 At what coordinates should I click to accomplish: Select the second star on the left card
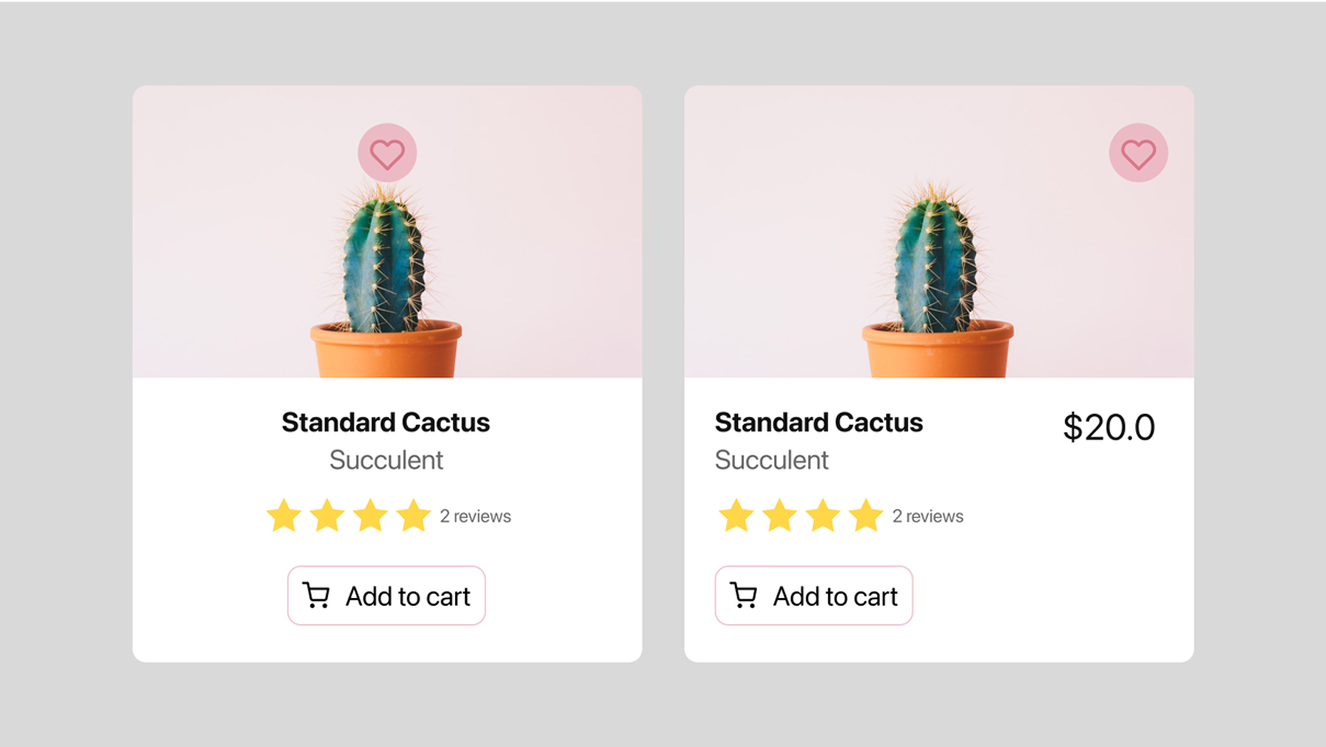[x=327, y=516]
